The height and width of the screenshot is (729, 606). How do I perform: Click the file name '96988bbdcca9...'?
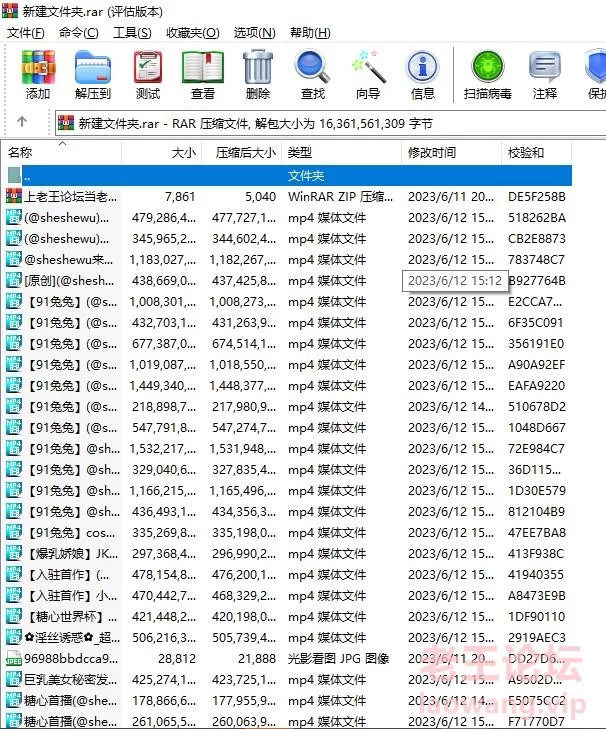pos(71,659)
